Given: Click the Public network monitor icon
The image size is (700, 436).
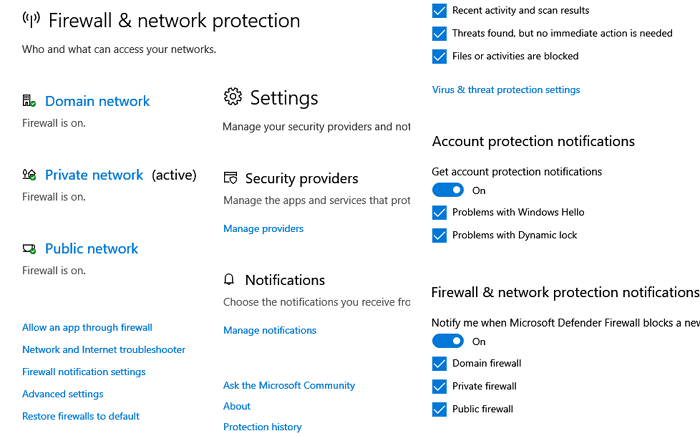Looking at the screenshot, I should point(29,249).
